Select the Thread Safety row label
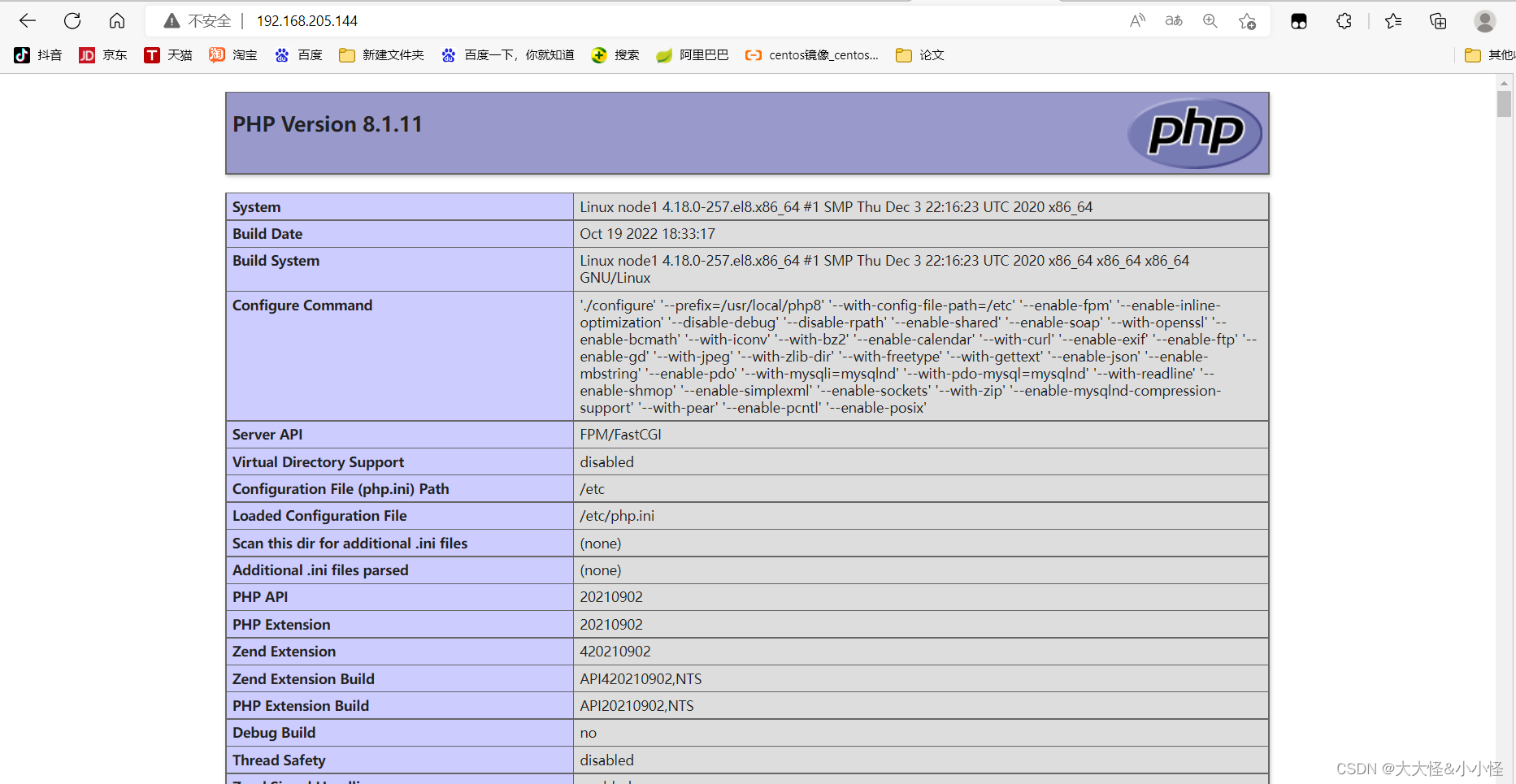The image size is (1516, 784). coord(279,760)
